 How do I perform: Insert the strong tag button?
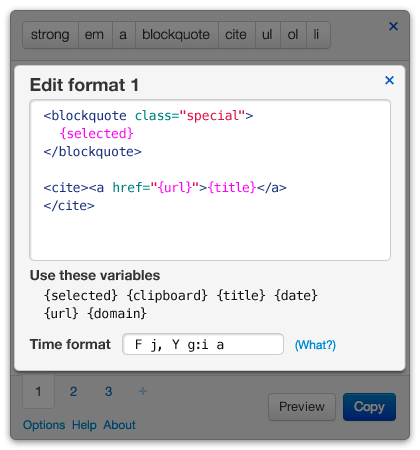[x=50, y=35]
